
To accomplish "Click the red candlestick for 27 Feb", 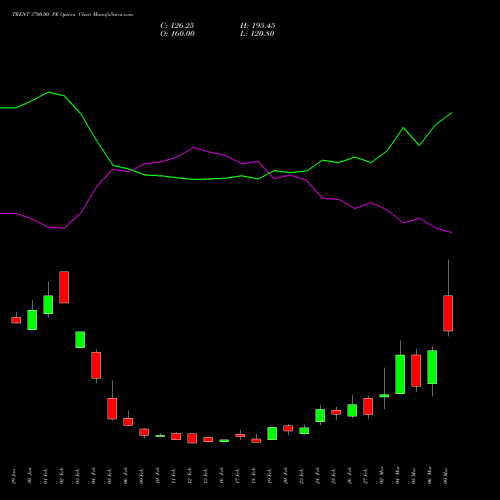I will 368,406.
